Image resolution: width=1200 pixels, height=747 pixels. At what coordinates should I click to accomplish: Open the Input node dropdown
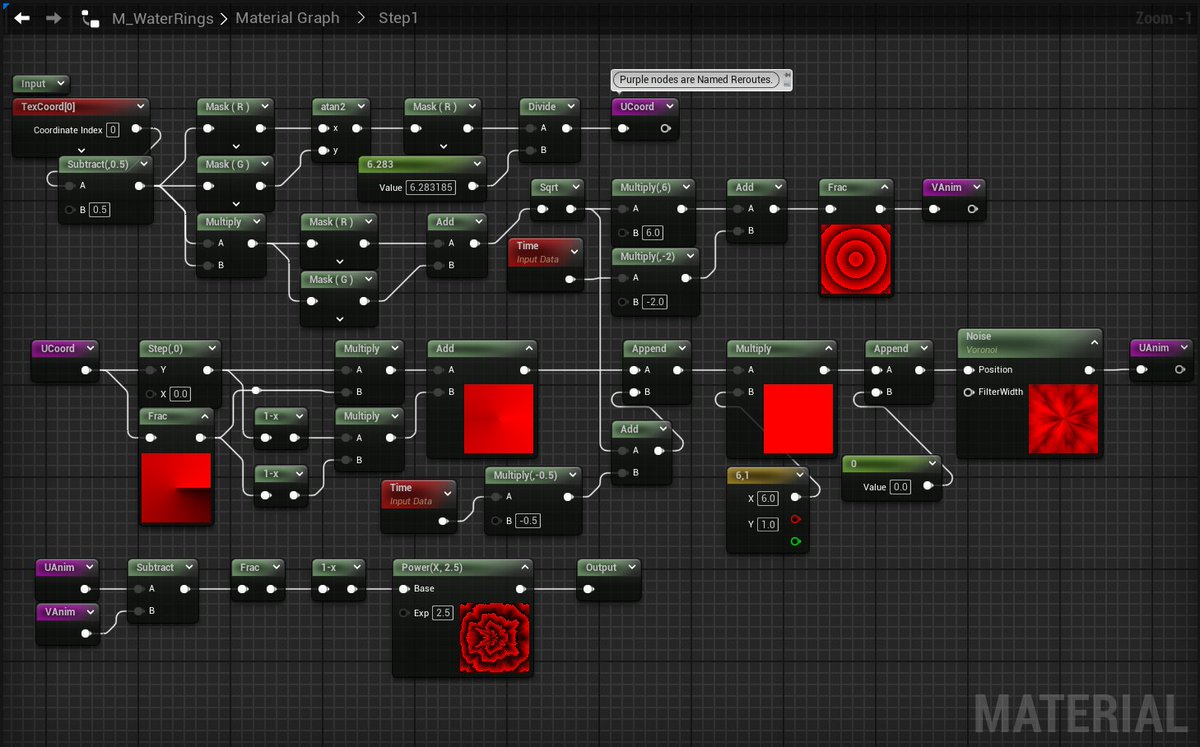(x=59, y=84)
